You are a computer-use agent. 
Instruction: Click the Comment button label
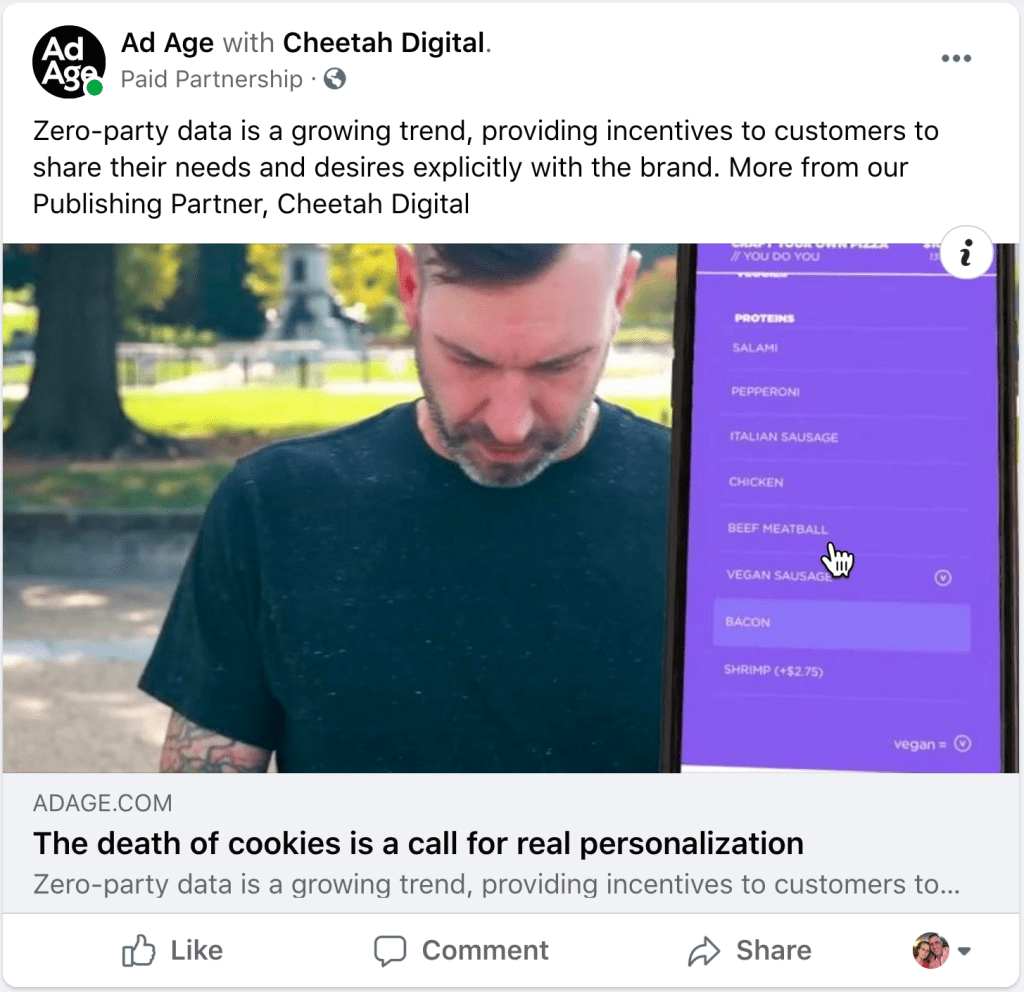pyautogui.click(x=485, y=950)
